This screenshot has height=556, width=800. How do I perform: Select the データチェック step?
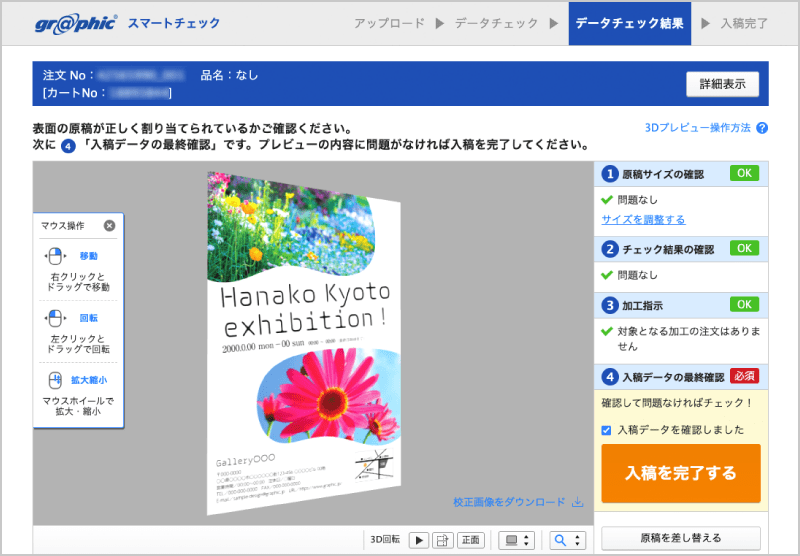click(496, 23)
